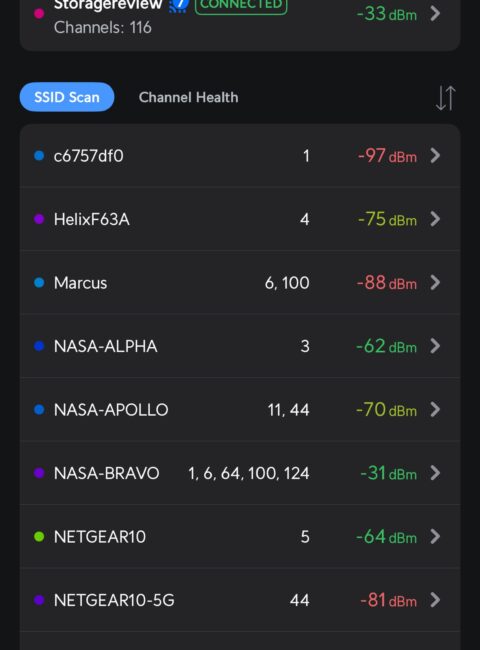Select the NASA-ALPHA network name
This screenshot has width=480, height=650.
[106, 346]
